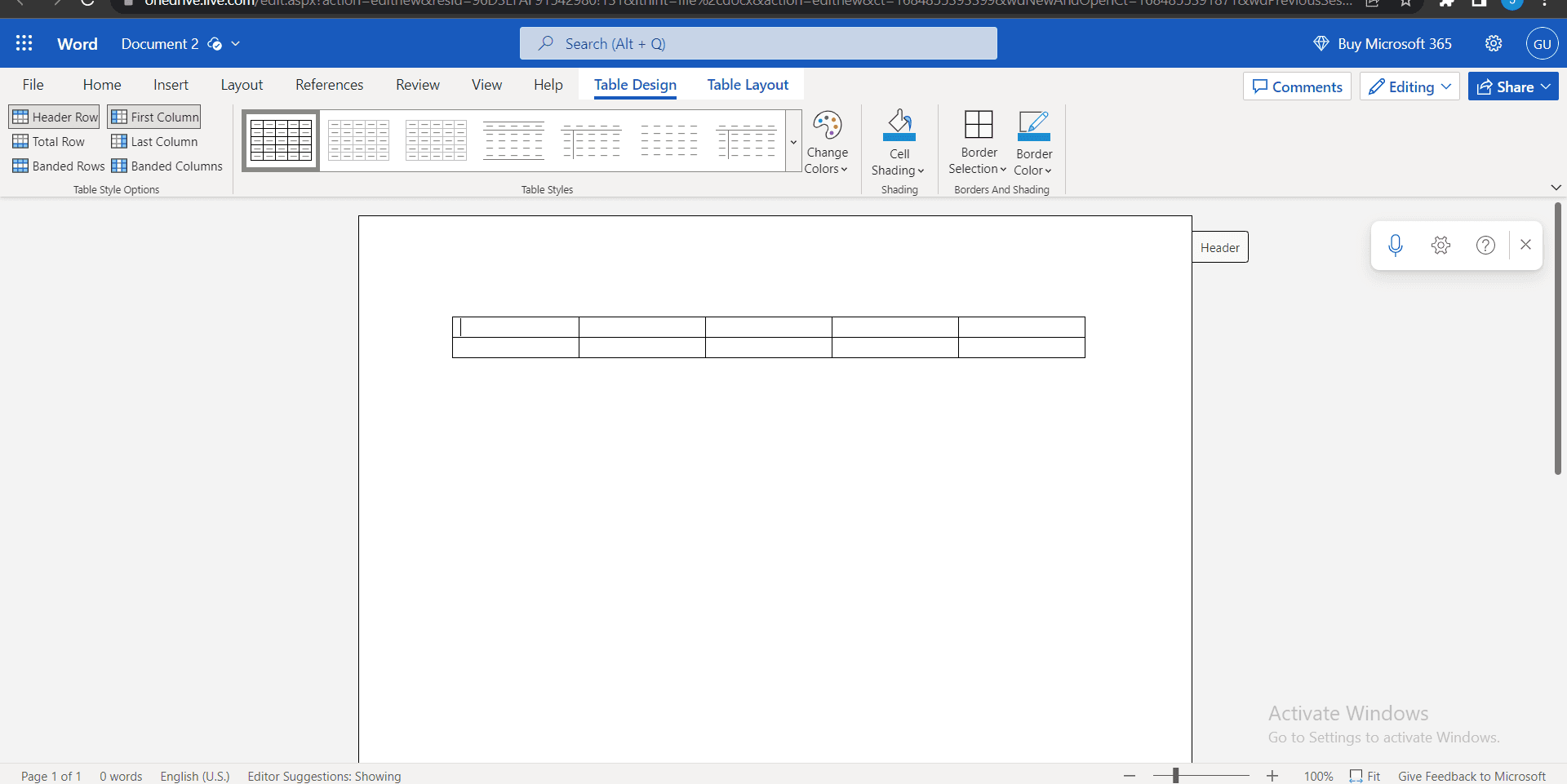Toggle the Header Row option

54,116
